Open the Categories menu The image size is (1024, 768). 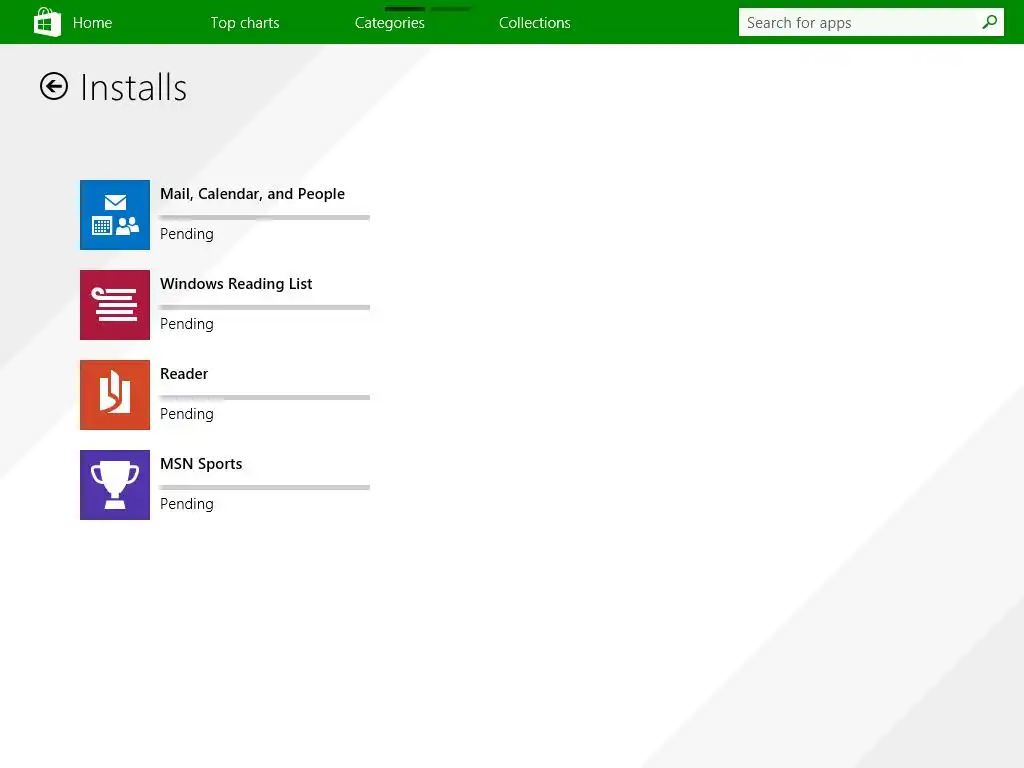click(390, 23)
